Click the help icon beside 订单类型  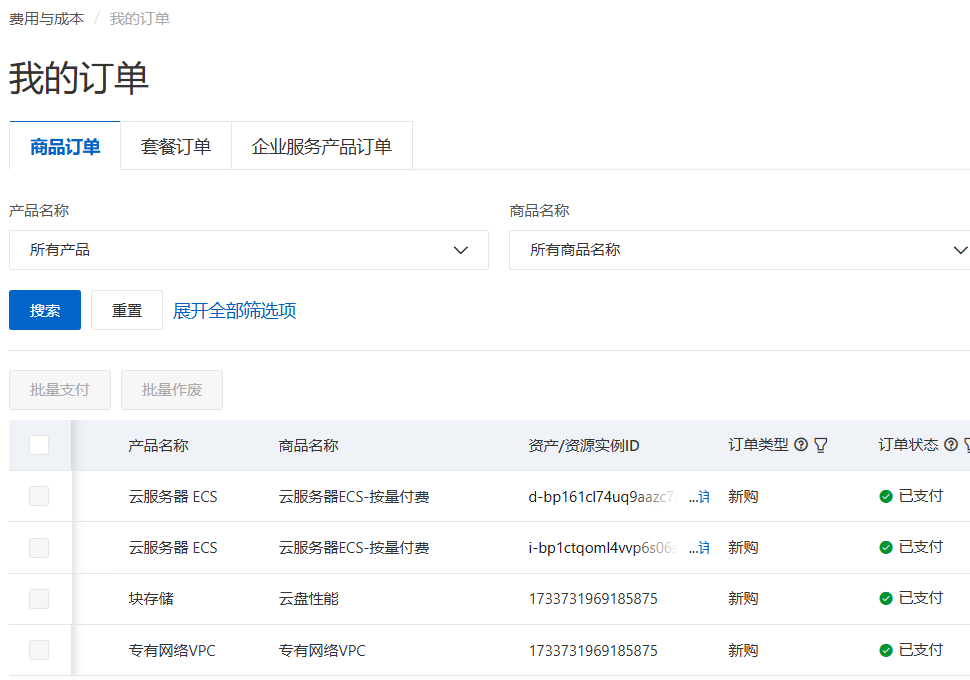coord(801,445)
